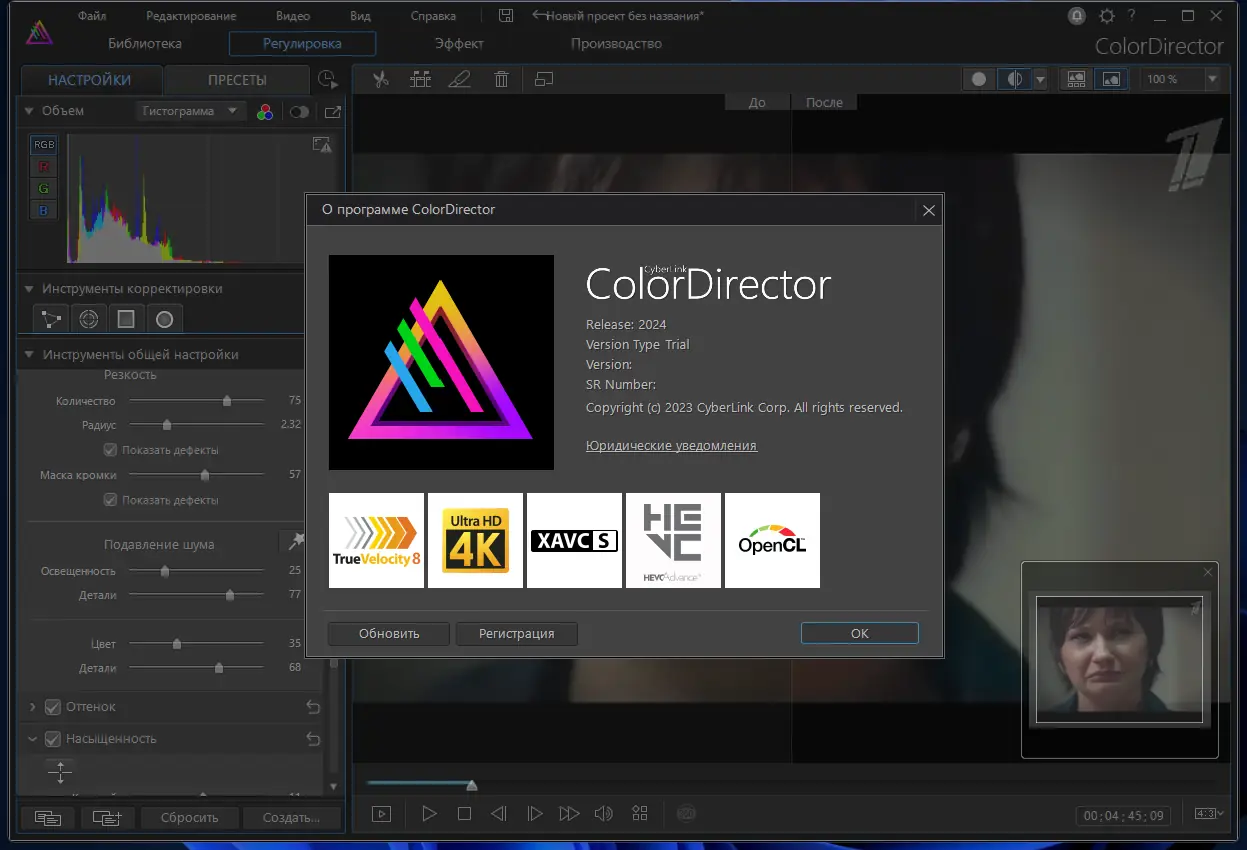The width and height of the screenshot is (1247, 850).
Task: Collapse Инструменты корректировки section
Action: click(x=29, y=289)
